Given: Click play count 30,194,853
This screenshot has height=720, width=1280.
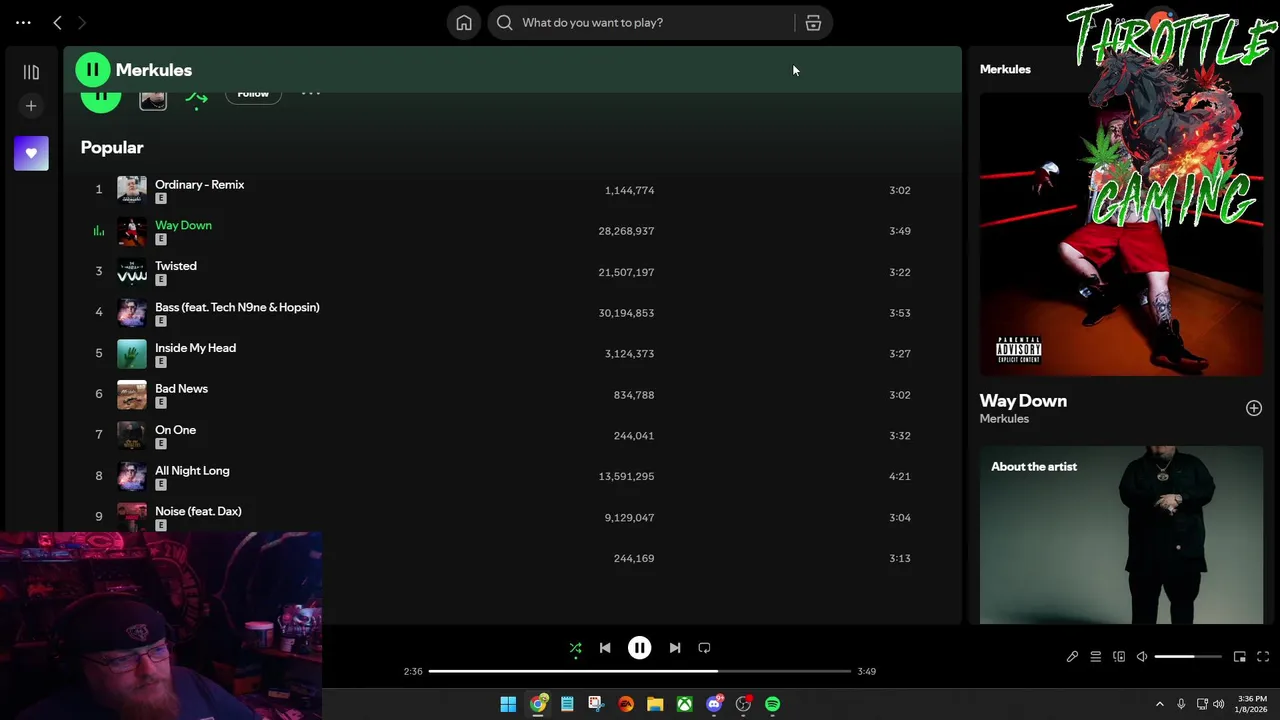Looking at the screenshot, I should (626, 313).
